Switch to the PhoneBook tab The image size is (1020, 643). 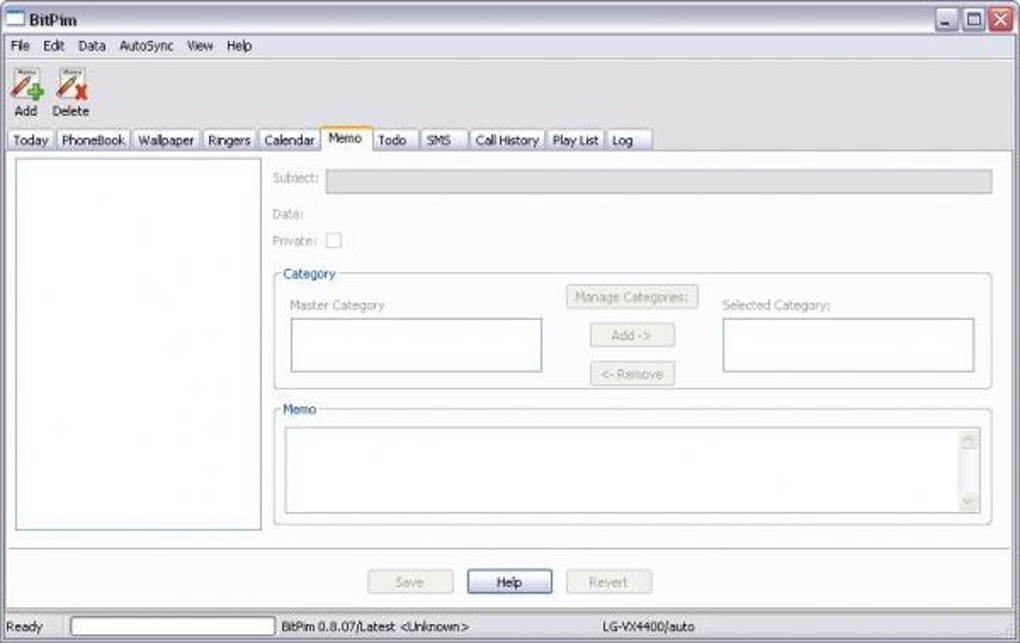click(93, 140)
